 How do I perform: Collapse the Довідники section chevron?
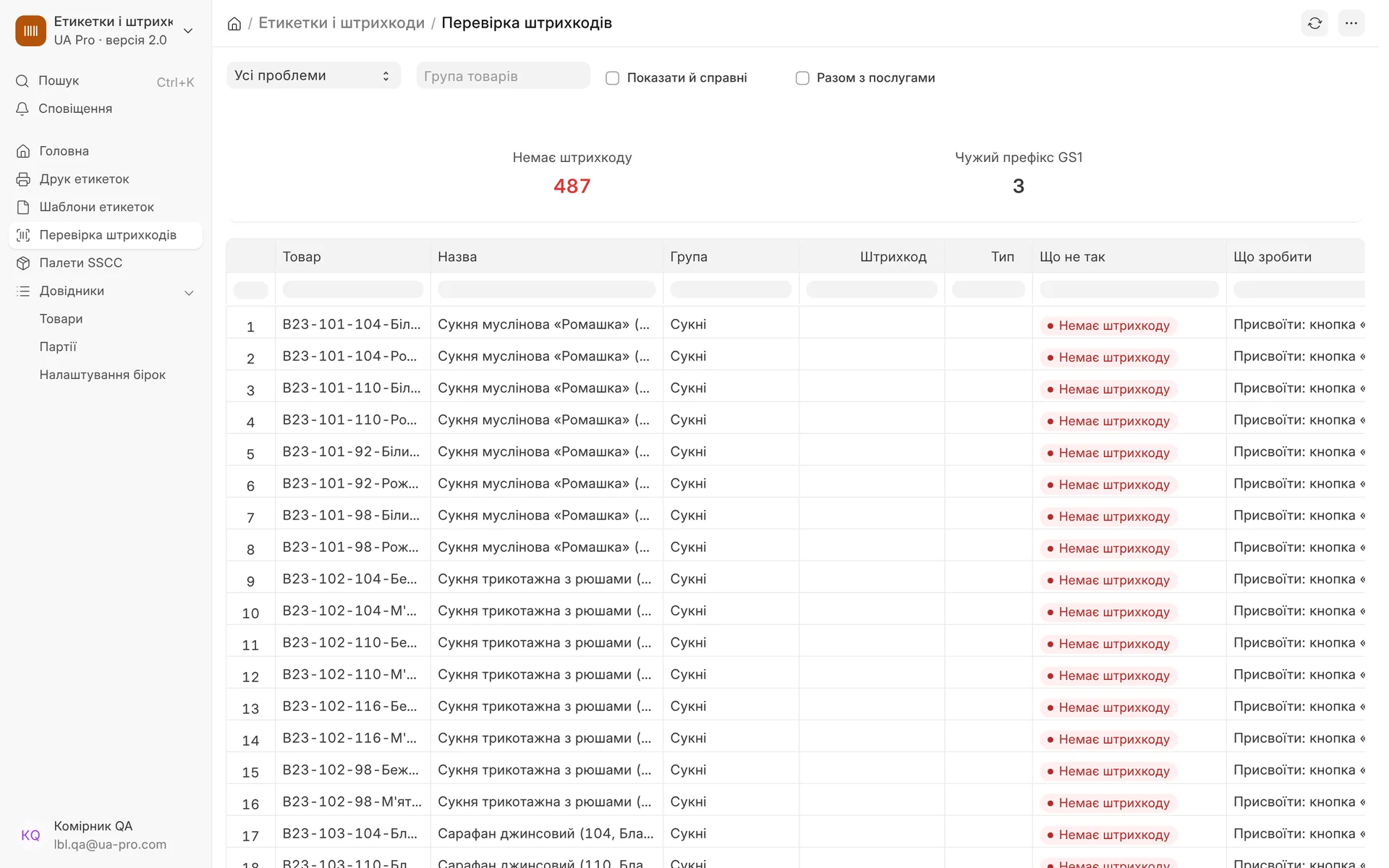click(x=189, y=292)
